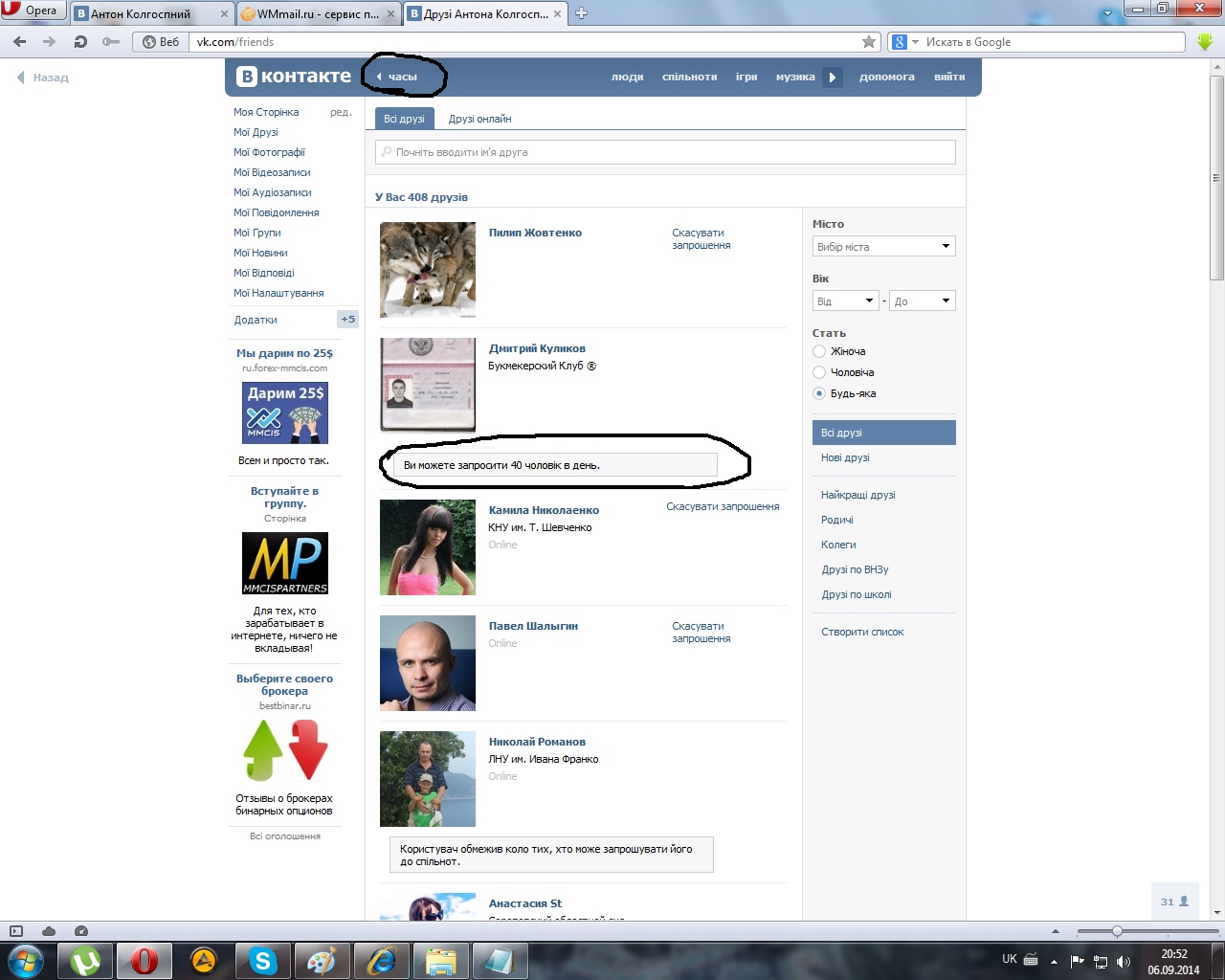This screenshot has height=980, width=1225.
Task: Select the Всі друзі tab
Action: tap(404, 119)
